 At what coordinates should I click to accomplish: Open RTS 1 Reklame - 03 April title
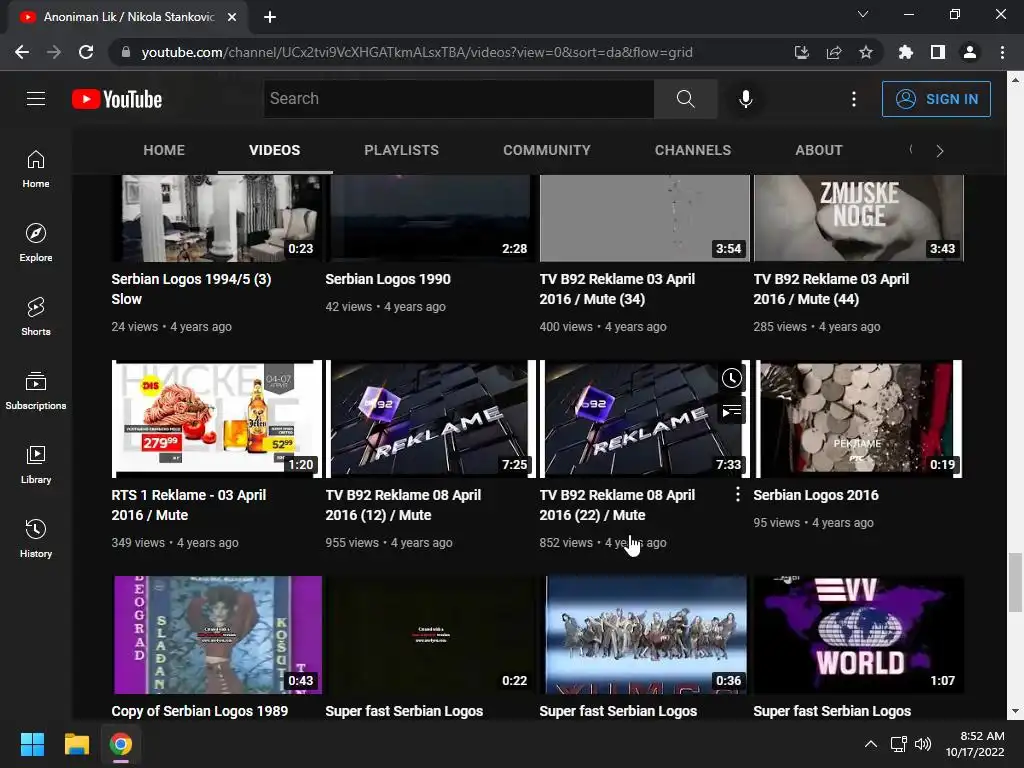point(189,505)
